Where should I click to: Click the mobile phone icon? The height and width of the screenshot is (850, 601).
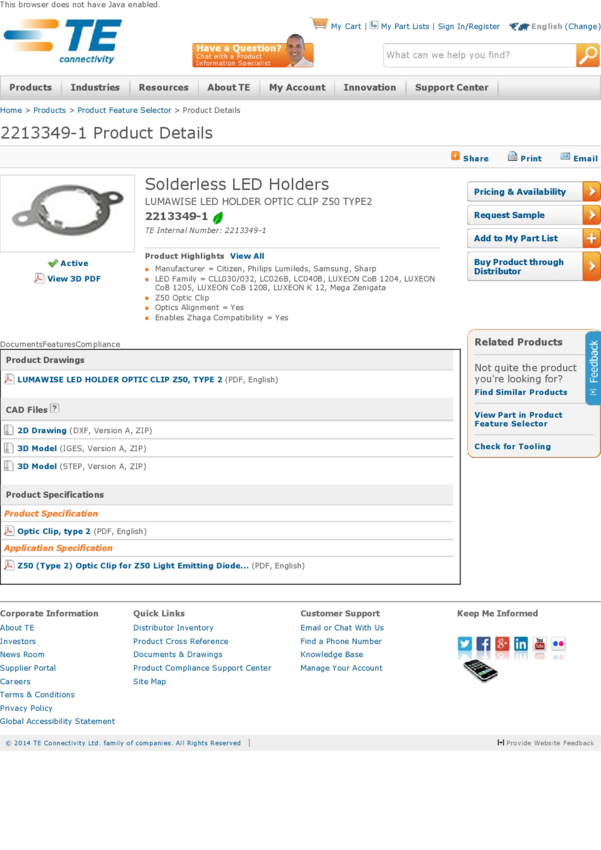[480, 671]
